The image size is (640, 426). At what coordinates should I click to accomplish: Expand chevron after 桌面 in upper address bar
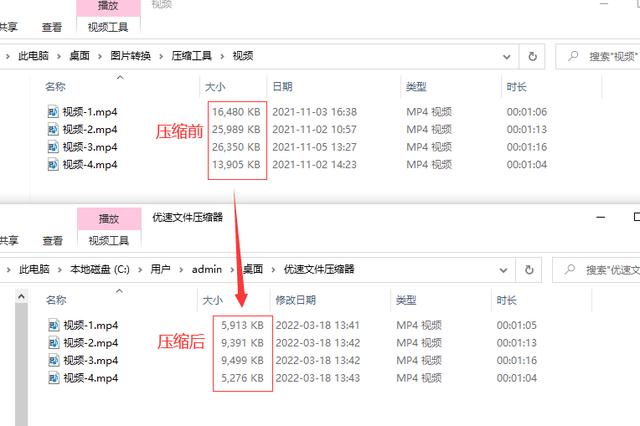pos(100,56)
